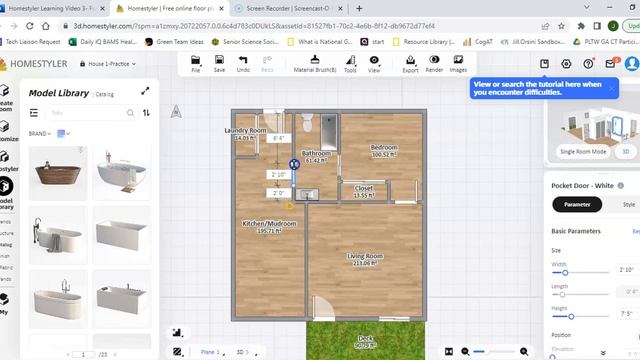This screenshot has height=360, width=640.
Task: Open the settings gear icon
Action: 566,64
